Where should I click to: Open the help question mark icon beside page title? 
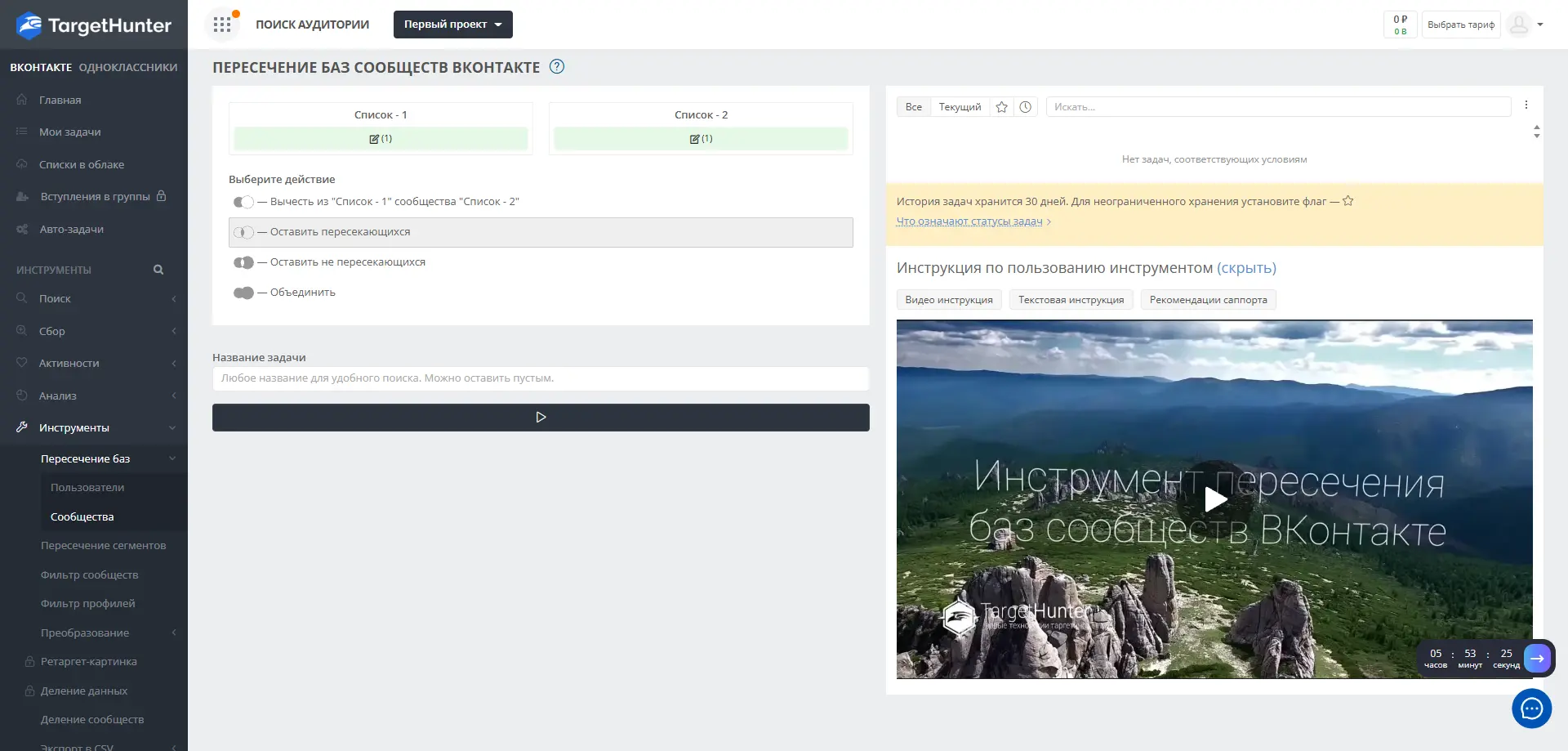(557, 67)
